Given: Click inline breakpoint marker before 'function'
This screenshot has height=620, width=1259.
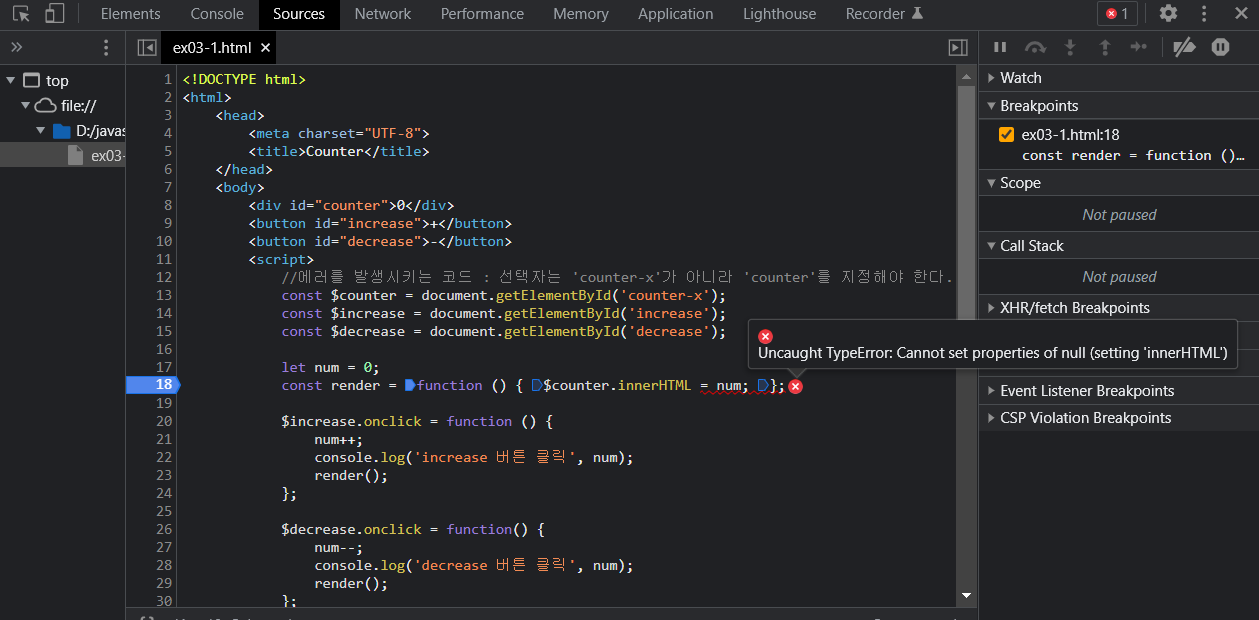Looking at the screenshot, I should click(410, 385).
